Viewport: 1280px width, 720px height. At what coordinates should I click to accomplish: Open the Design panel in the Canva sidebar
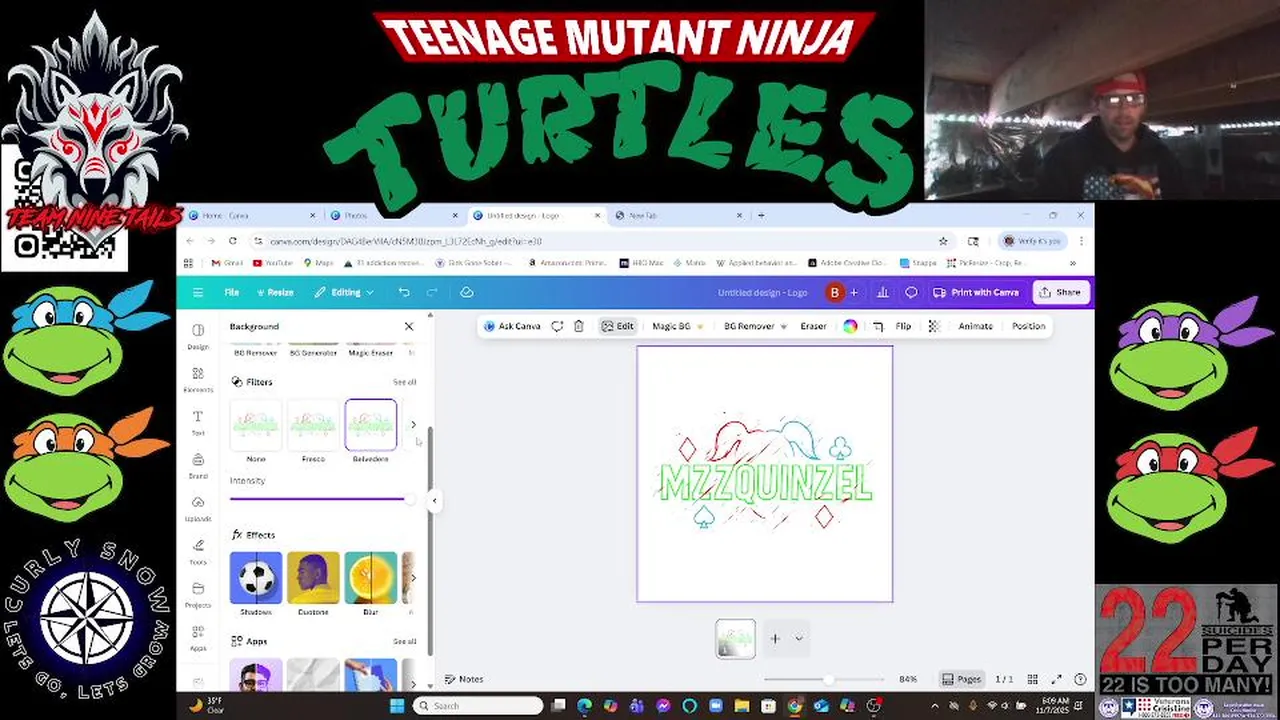coord(198,336)
